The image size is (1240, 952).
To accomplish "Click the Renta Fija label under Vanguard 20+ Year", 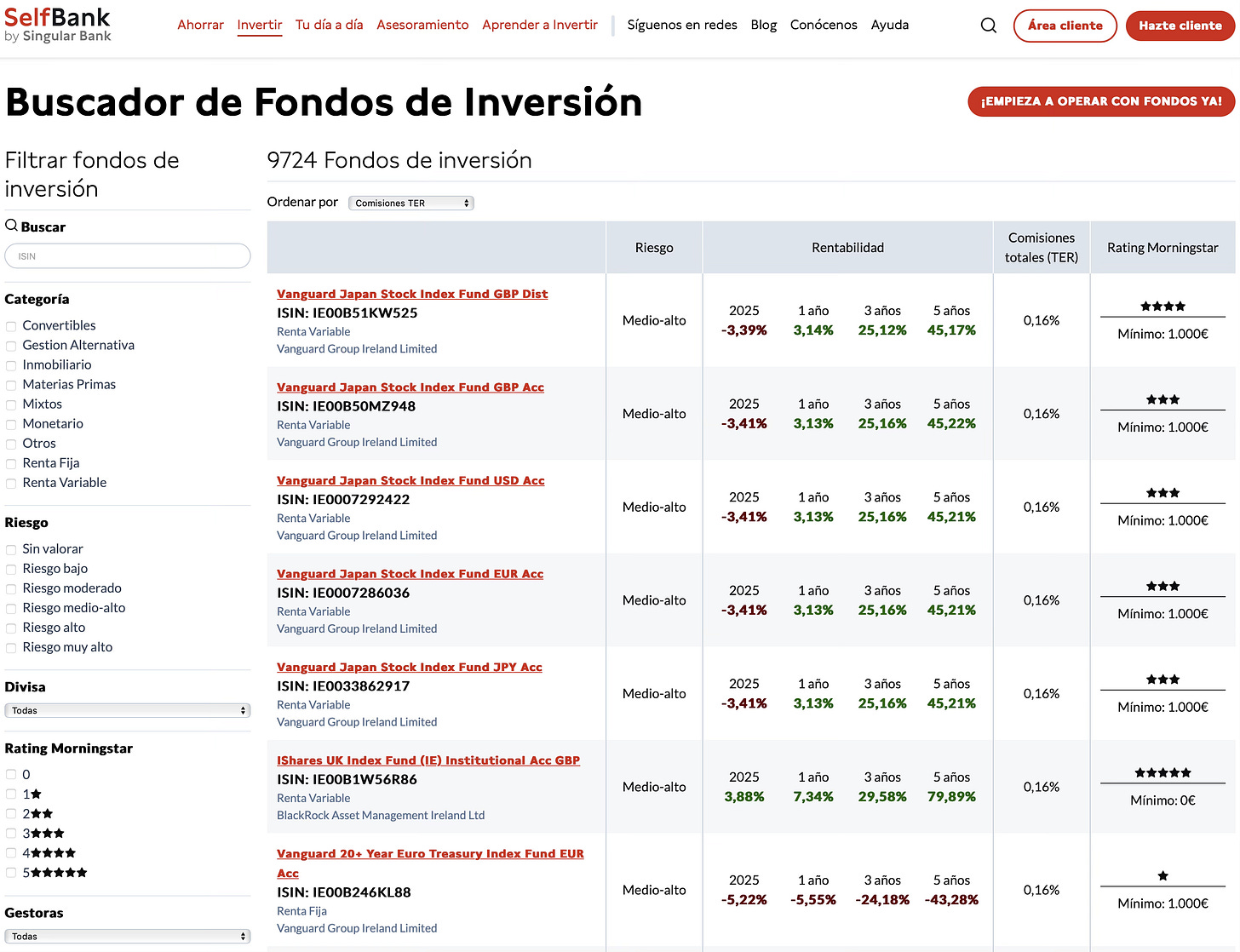I will 301,911.
